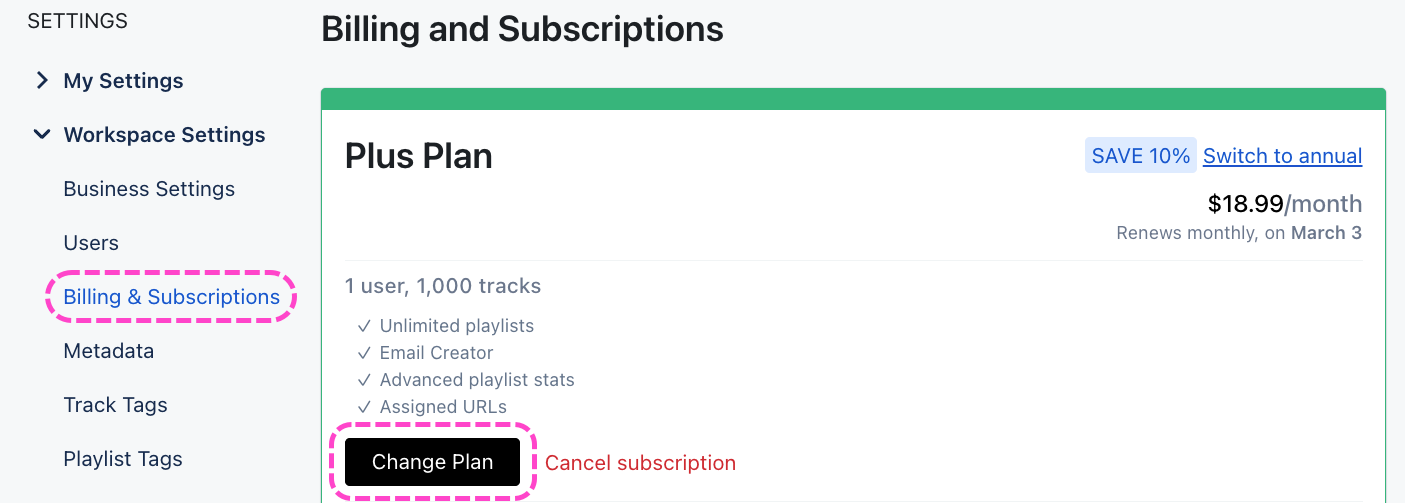Open the Metadata settings page

(x=109, y=351)
